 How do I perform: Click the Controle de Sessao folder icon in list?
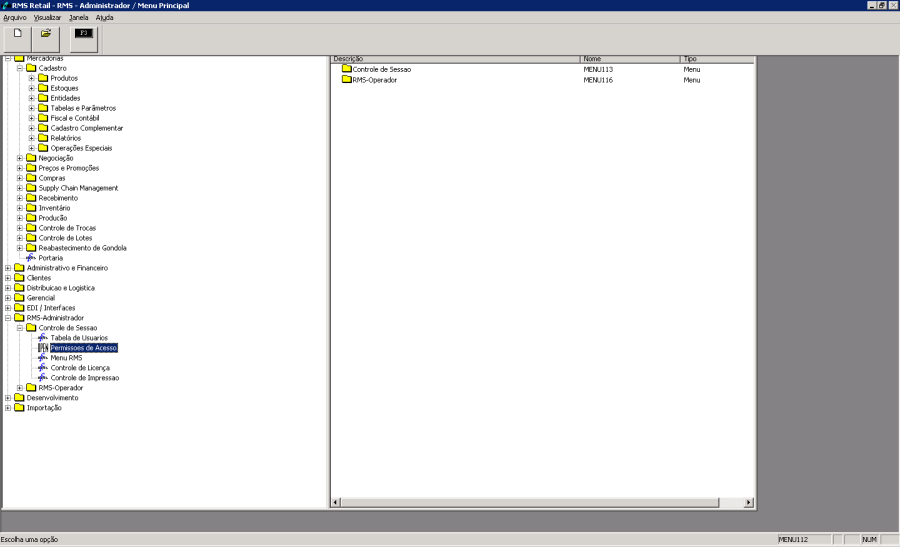(x=347, y=69)
